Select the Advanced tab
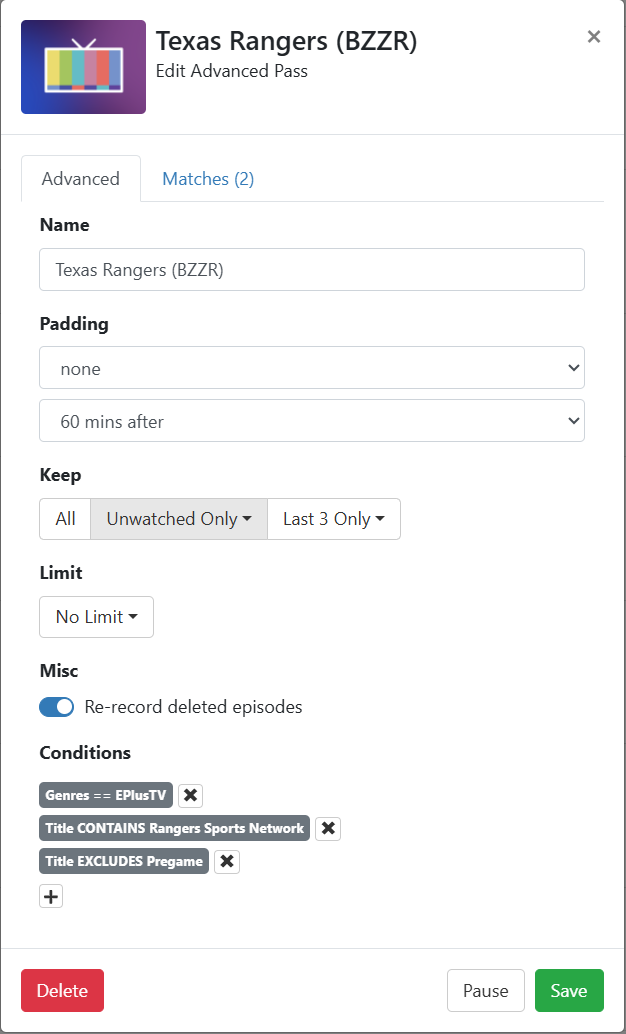 (80, 179)
